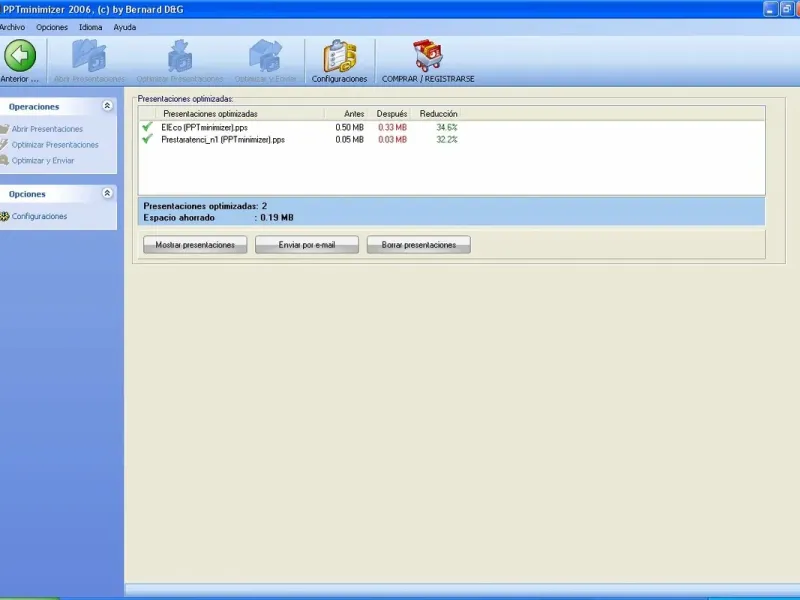Open the Configuraciones clipboard toolbar icon
800x600 pixels.
pos(339,56)
